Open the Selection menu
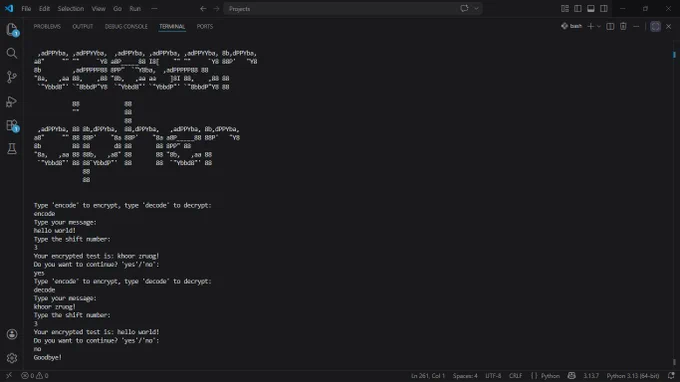Viewport: 680px width, 382px height. tap(71, 9)
